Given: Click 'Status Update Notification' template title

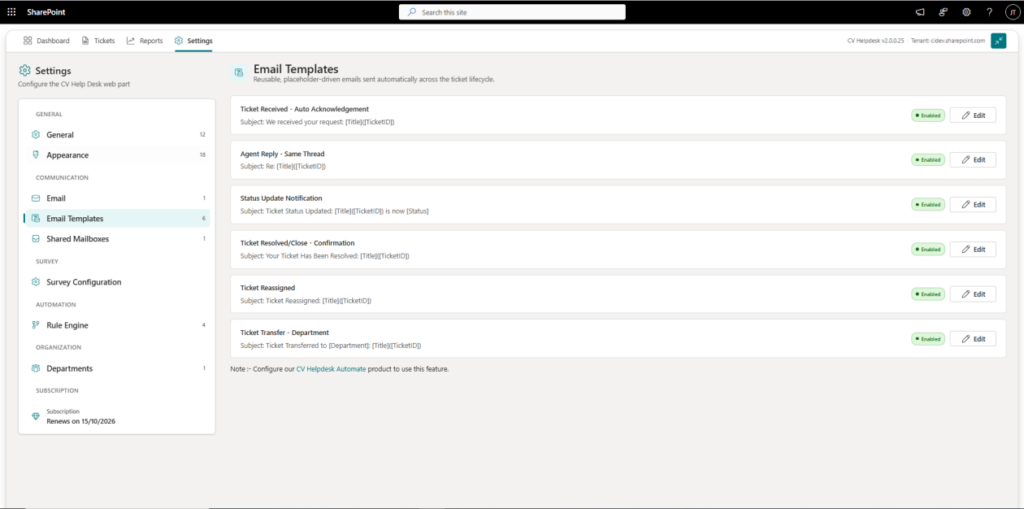Looking at the screenshot, I should 281,198.
